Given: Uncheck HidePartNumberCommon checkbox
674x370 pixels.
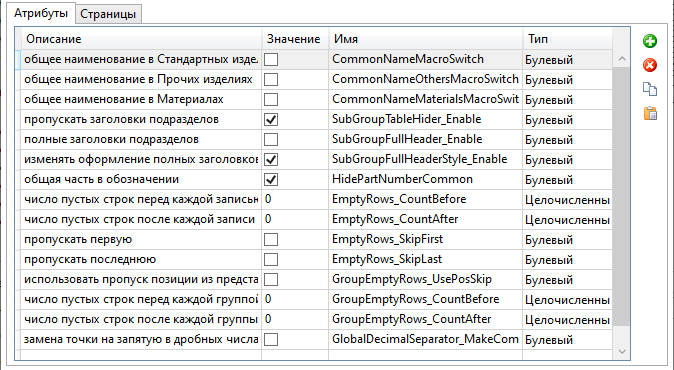Looking at the screenshot, I should tap(271, 179).
